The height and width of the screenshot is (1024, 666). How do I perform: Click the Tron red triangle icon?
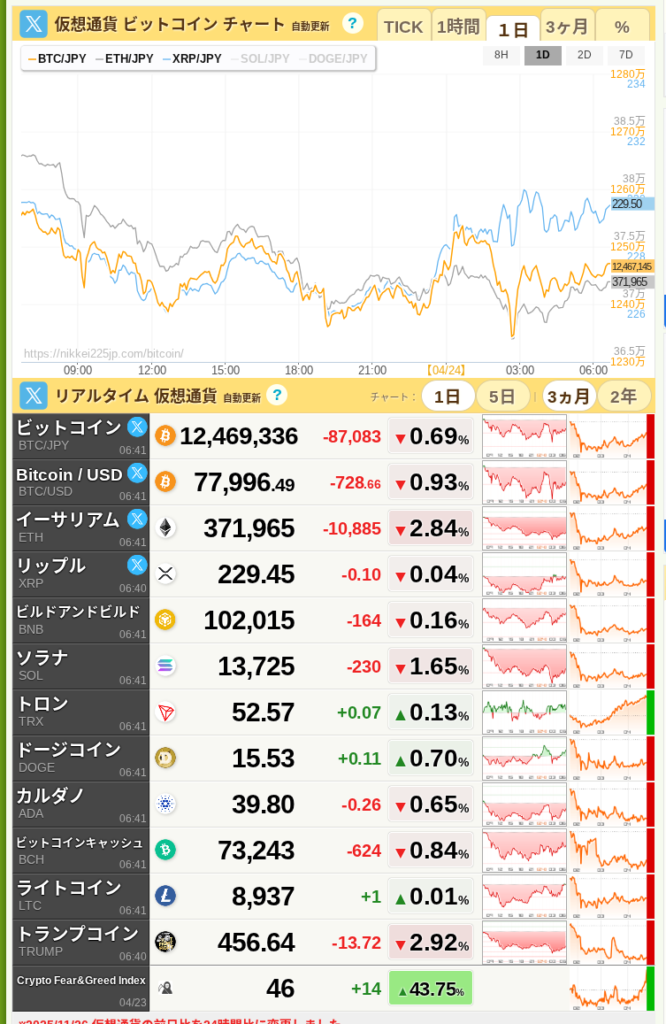(x=165, y=712)
